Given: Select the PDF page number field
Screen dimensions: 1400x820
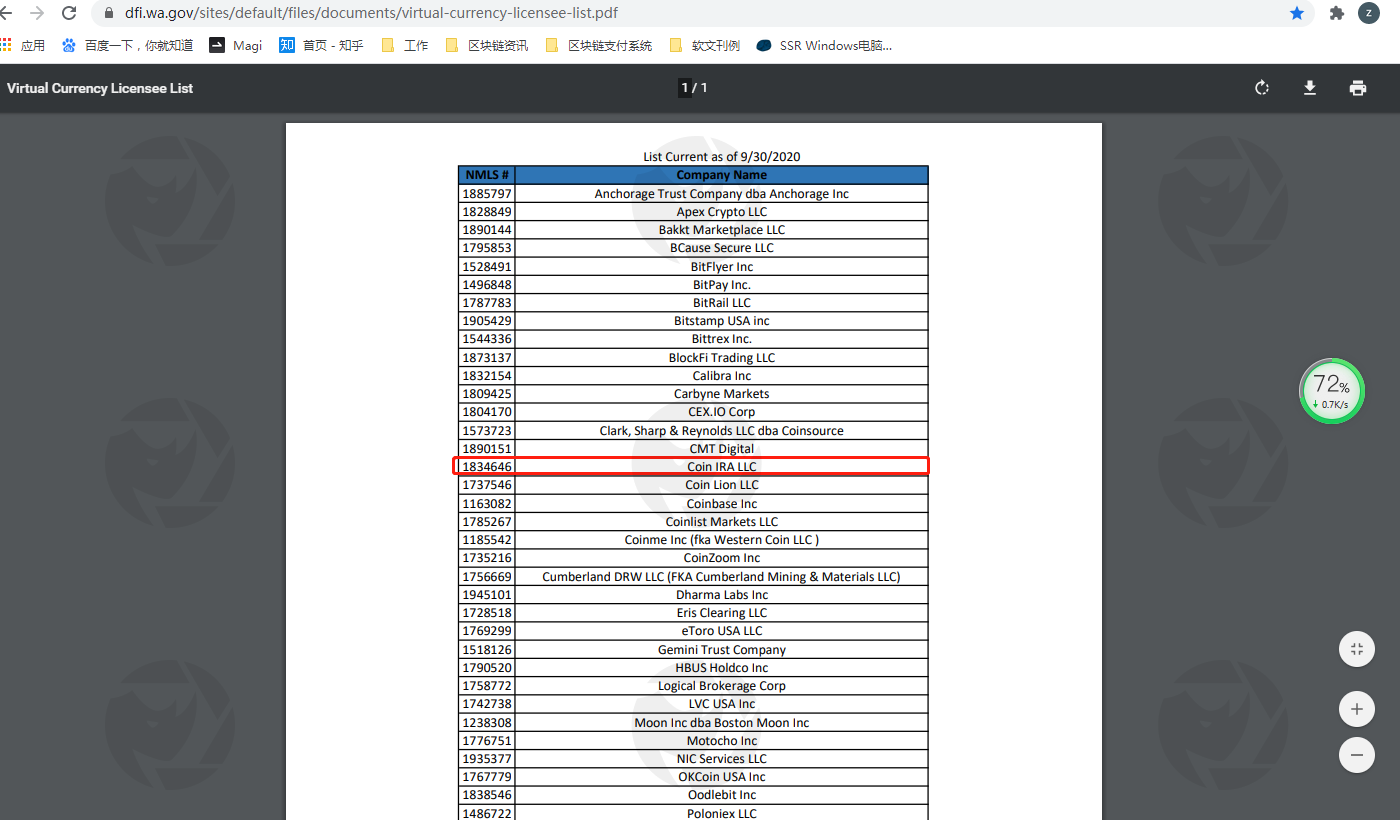Looking at the screenshot, I should pos(686,88).
